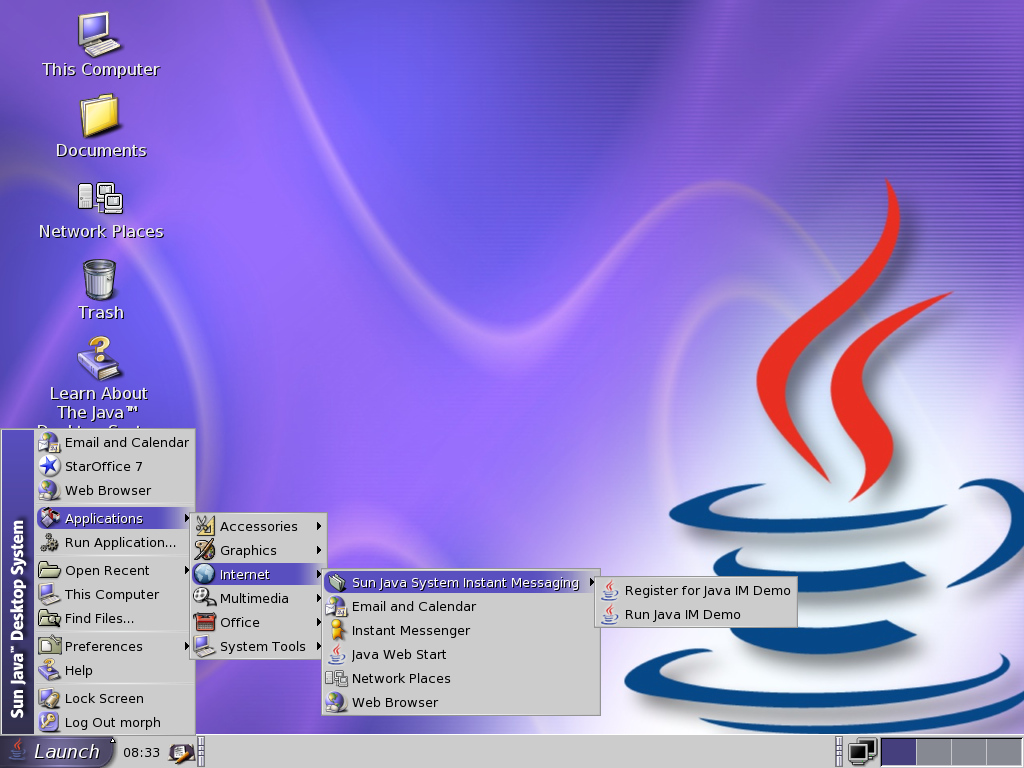Click the Help lifebuoy icon in Launch menu

pos(49,670)
